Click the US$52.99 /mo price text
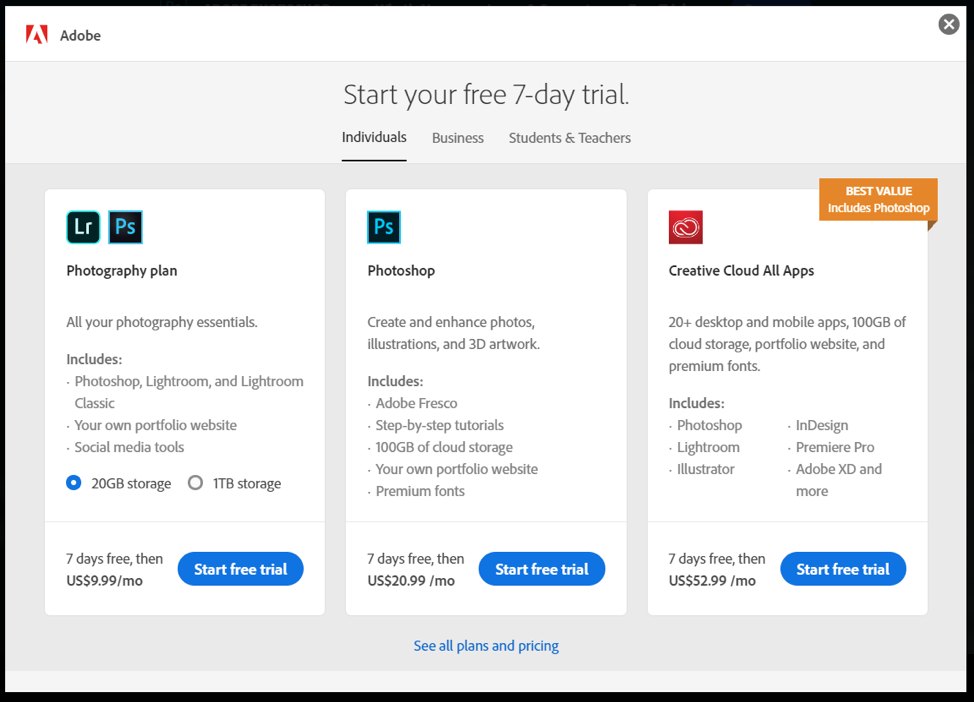974x702 pixels. 712,581
